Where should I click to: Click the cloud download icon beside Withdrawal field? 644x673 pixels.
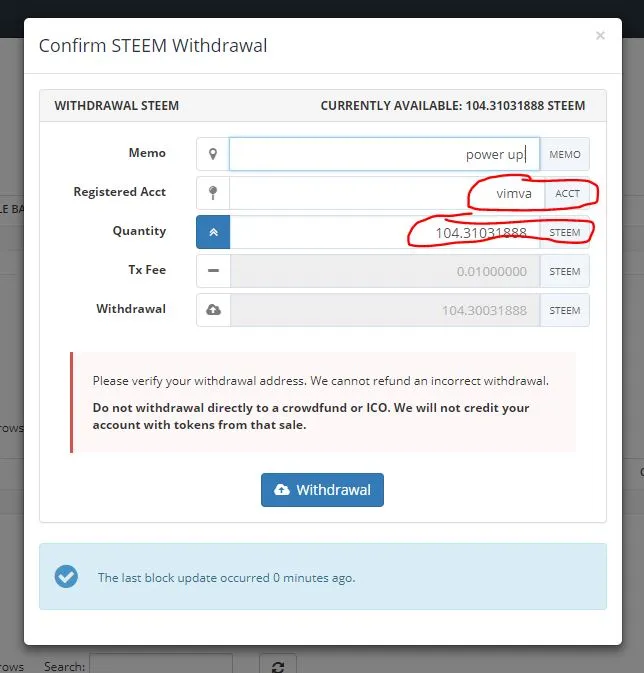point(213,310)
